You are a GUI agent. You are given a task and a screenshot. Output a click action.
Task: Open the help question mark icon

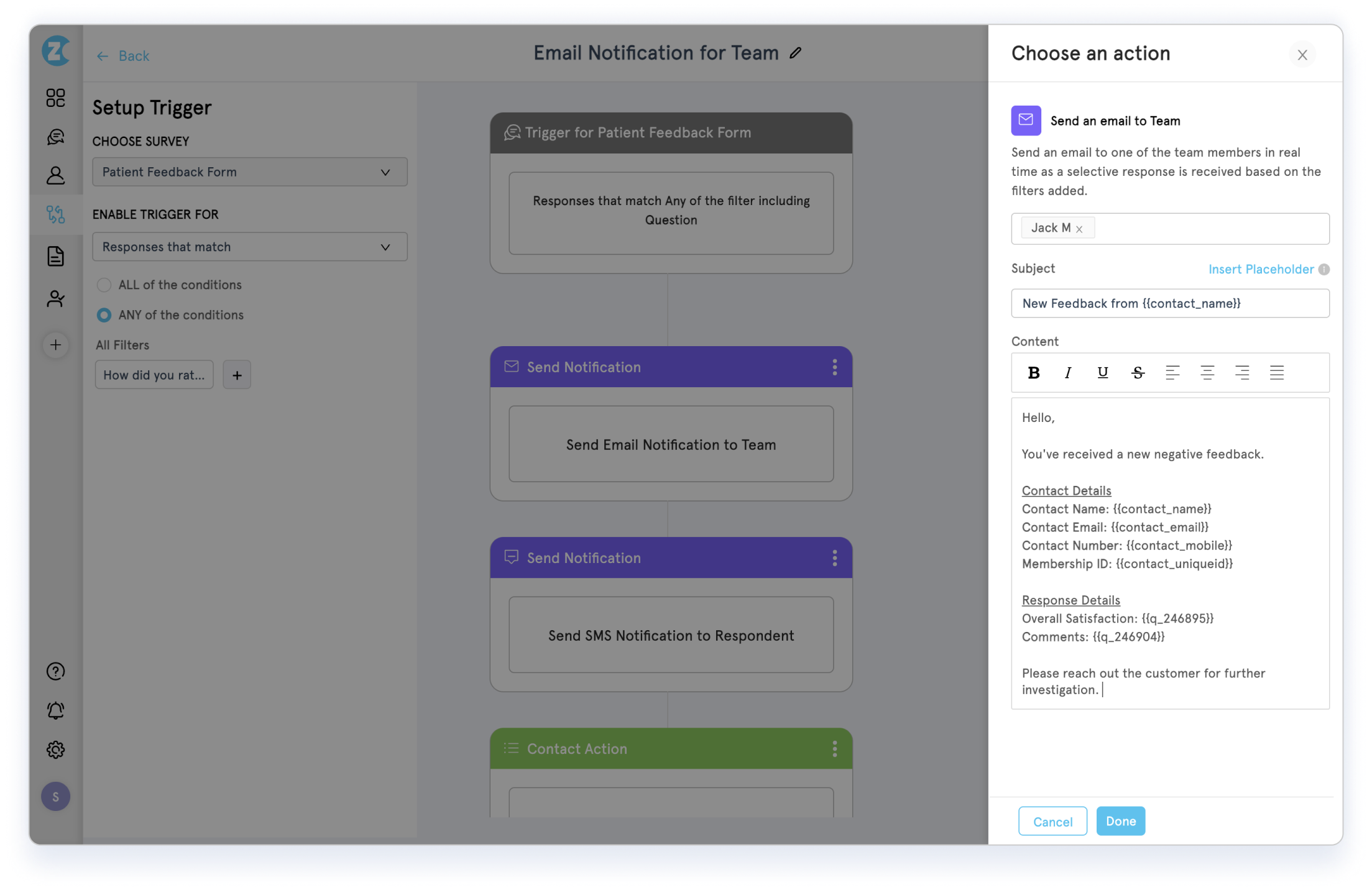[x=55, y=671]
